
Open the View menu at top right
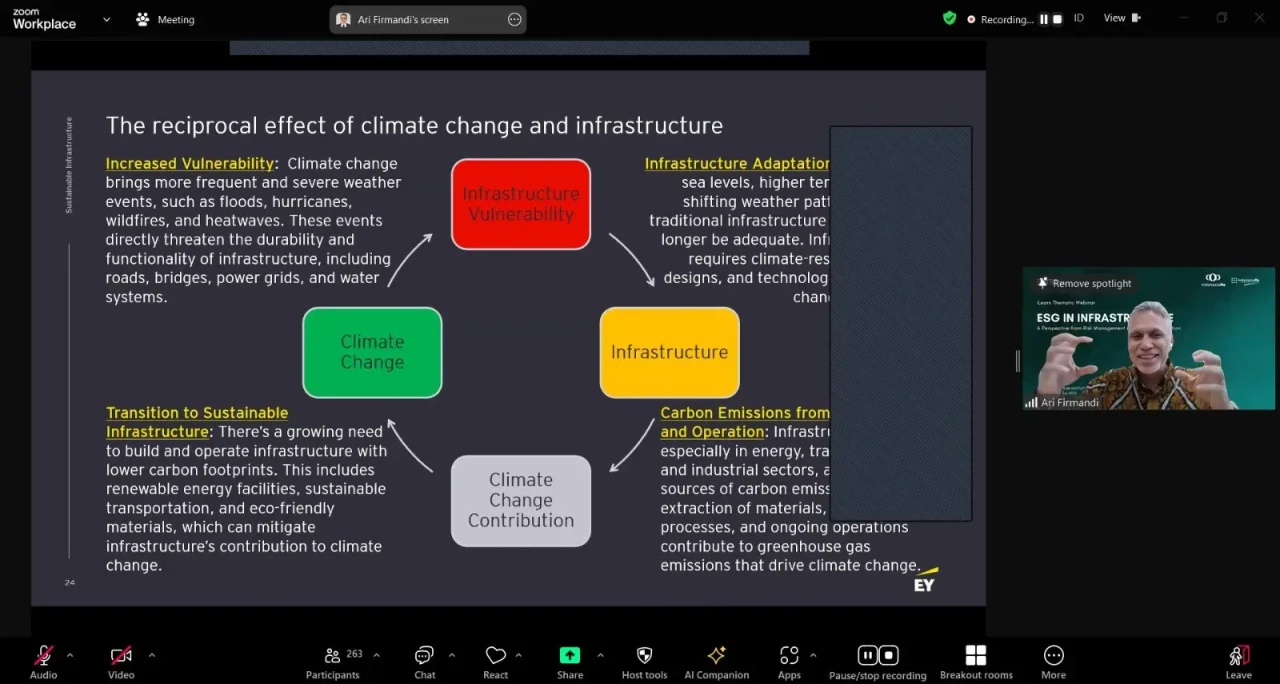tap(1120, 18)
